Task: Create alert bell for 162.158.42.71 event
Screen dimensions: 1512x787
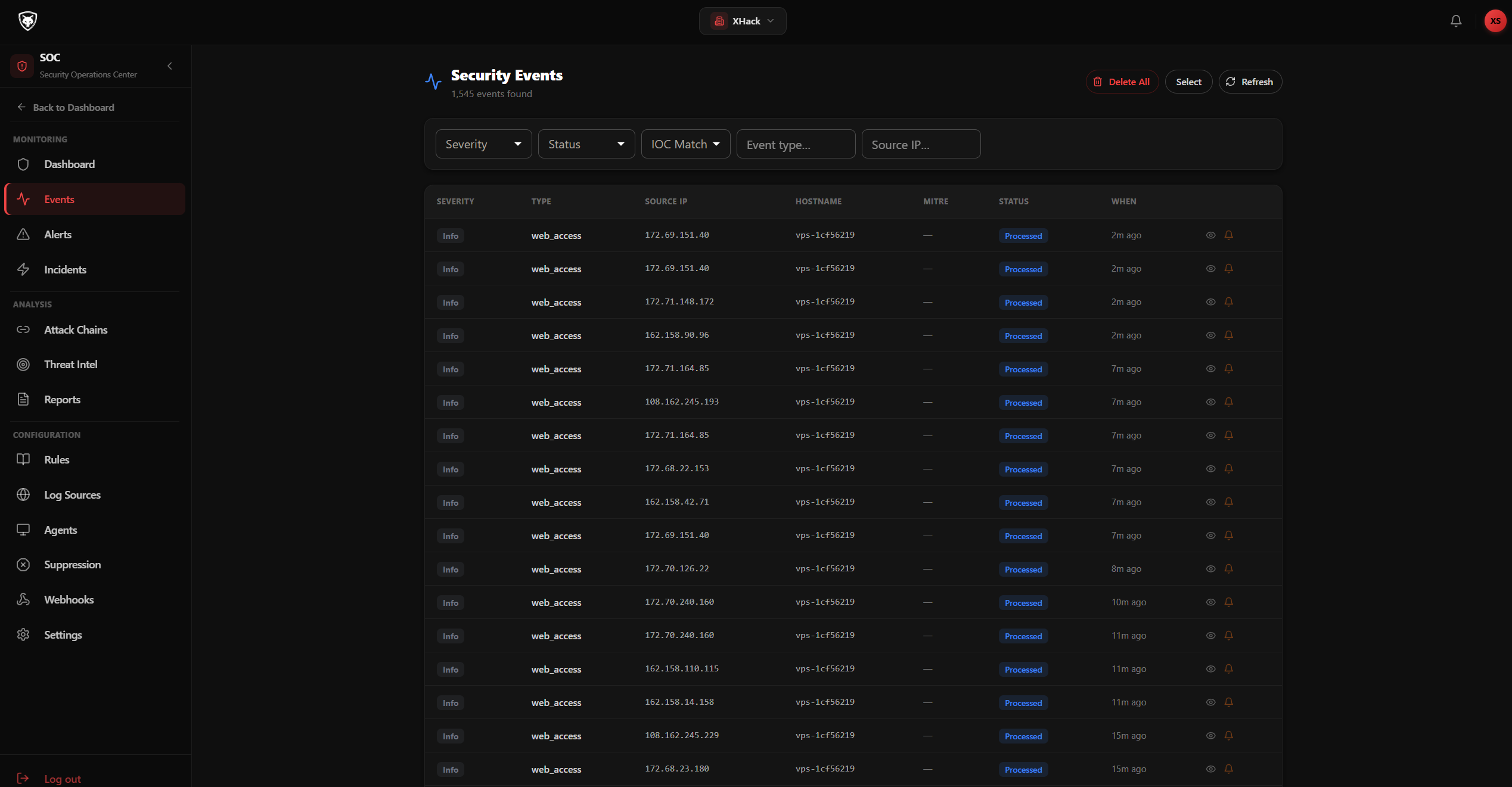Action: (1228, 502)
